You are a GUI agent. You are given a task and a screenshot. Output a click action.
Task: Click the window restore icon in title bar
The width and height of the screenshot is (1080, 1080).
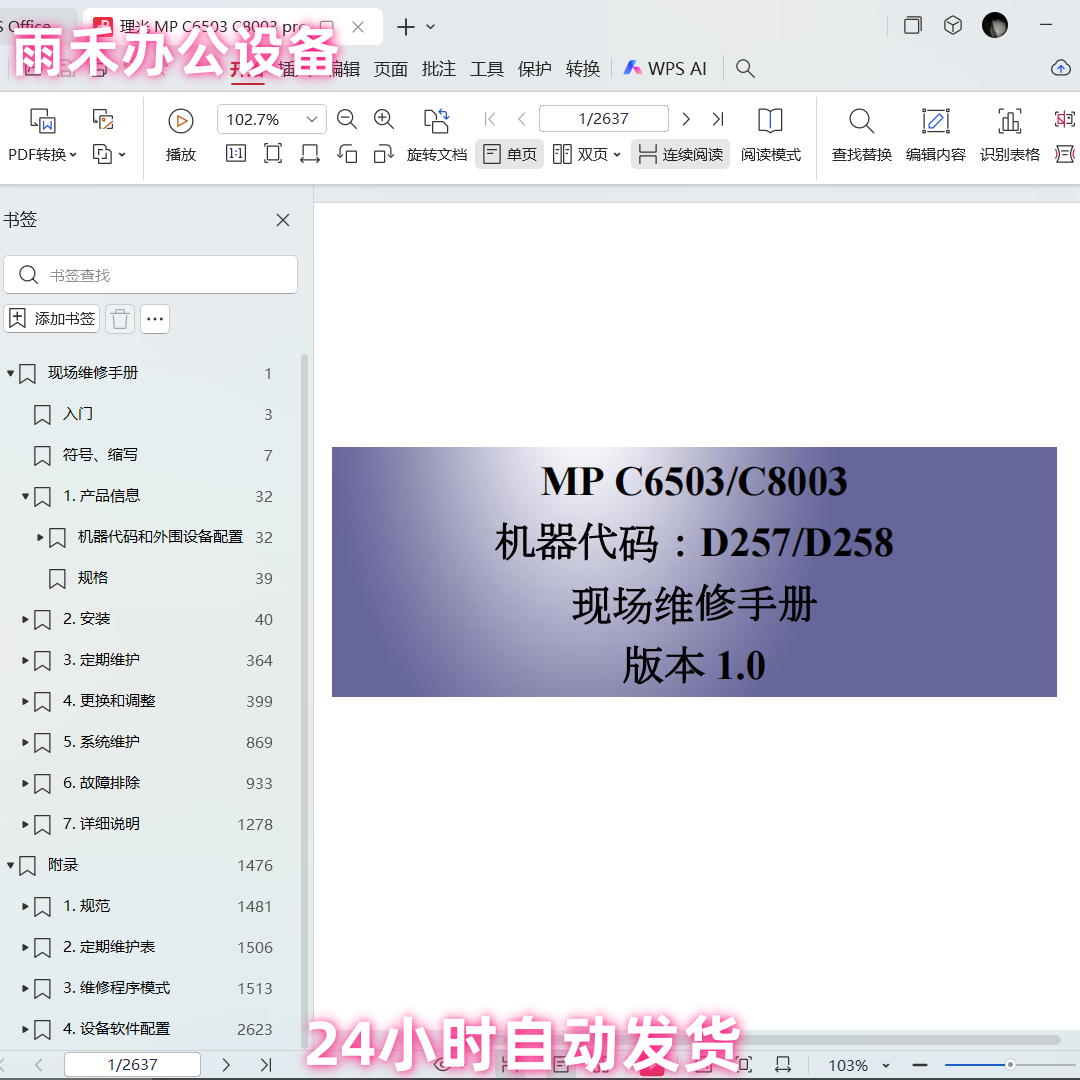[913, 25]
